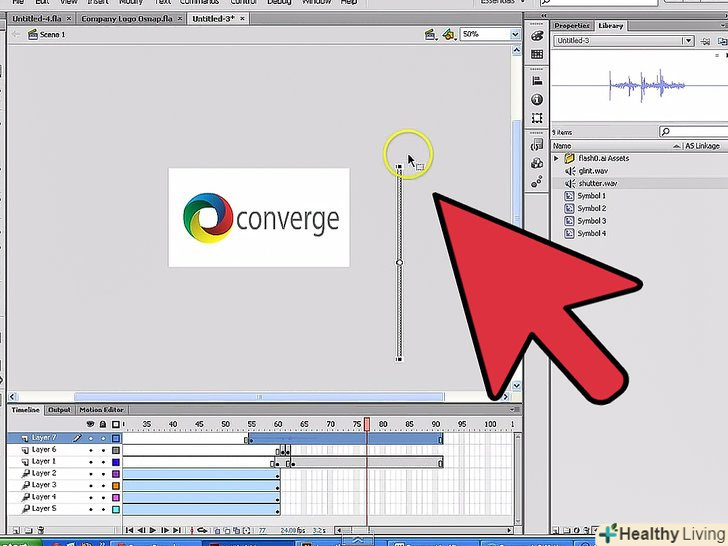This screenshot has width=728, height=546.
Task: Click the Edit Scene clapperboard icon
Action: click(x=430, y=34)
